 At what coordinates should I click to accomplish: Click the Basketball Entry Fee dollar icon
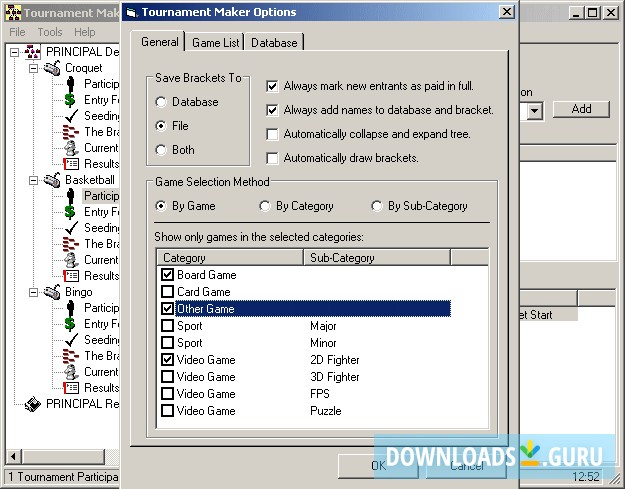click(70, 212)
